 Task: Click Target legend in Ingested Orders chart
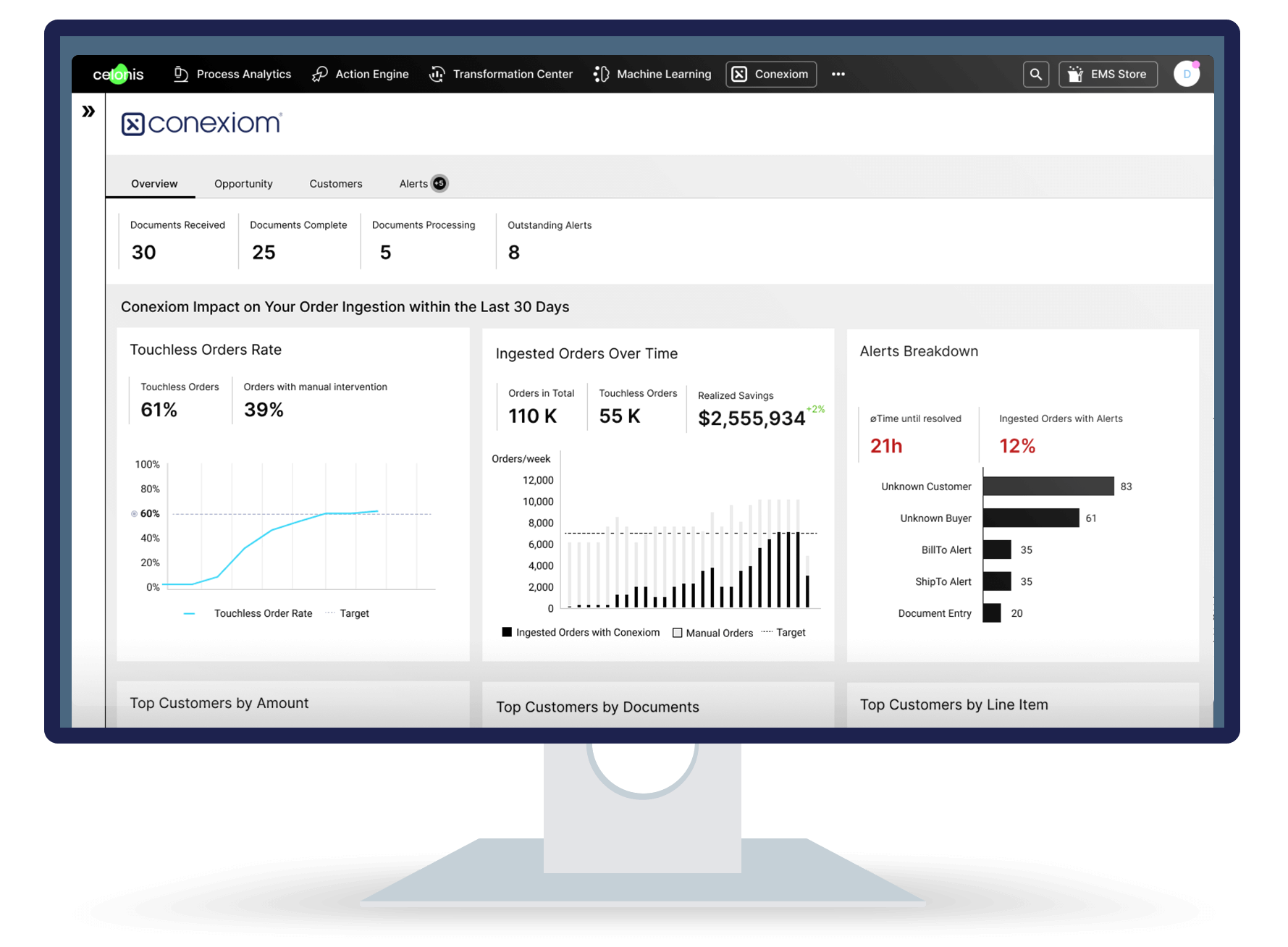point(783,633)
